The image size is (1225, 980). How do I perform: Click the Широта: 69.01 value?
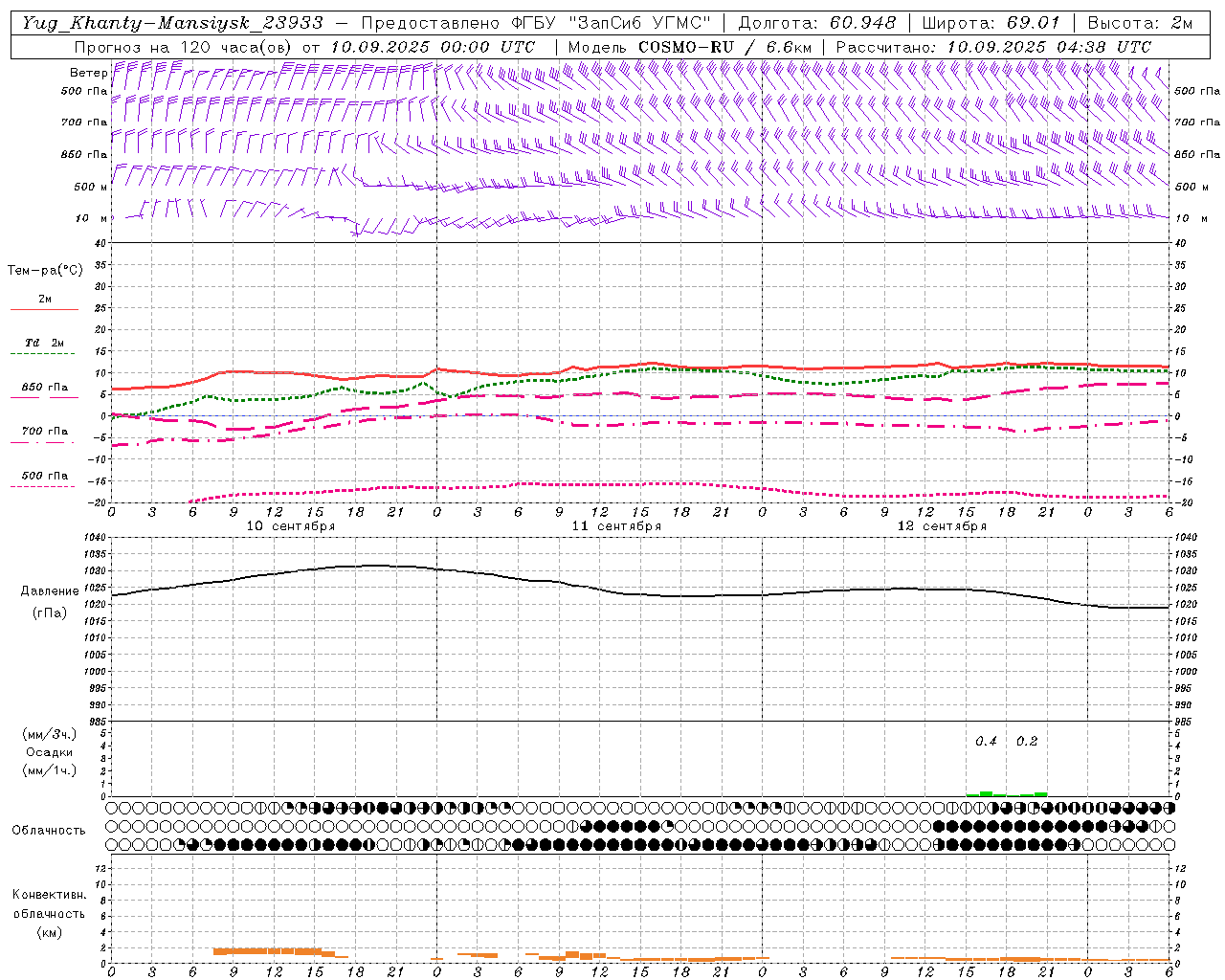click(x=991, y=23)
